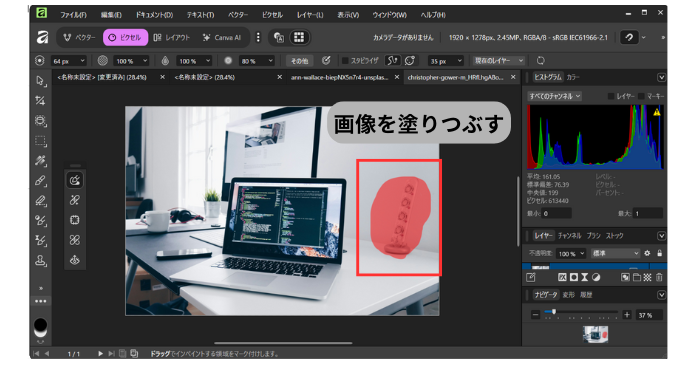Viewport: 698px width, 365px height.
Task: Expand the histogram panel options menu
Action: pyautogui.click(x=661, y=77)
